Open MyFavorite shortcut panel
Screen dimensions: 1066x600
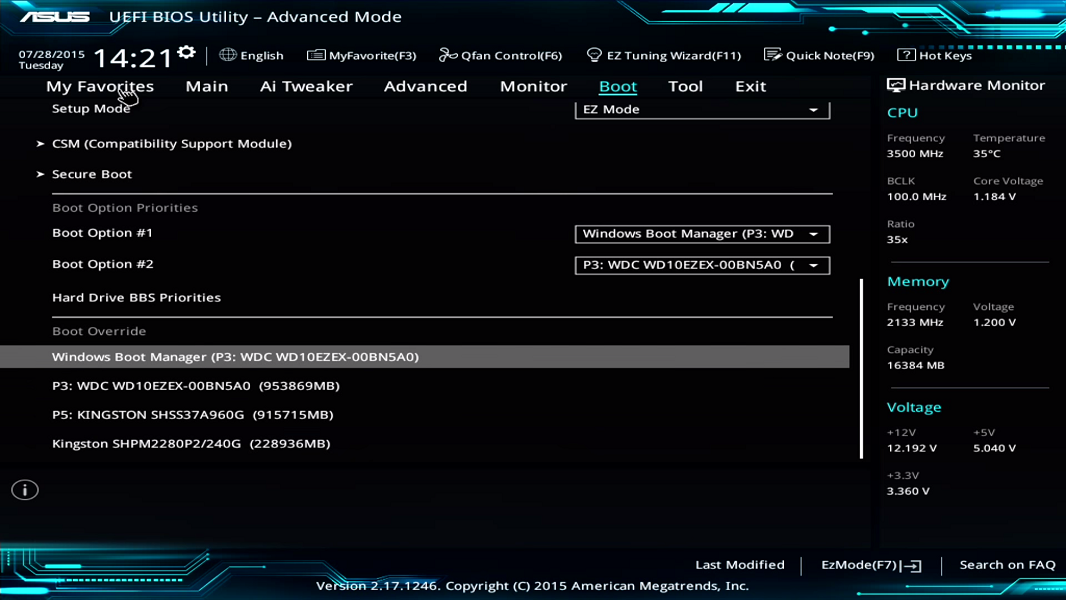(x=363, y=55)
